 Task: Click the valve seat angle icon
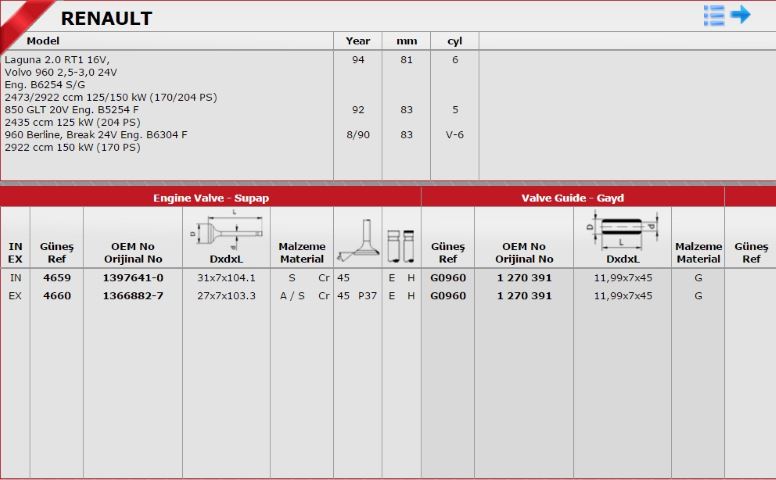pos(358,241)
